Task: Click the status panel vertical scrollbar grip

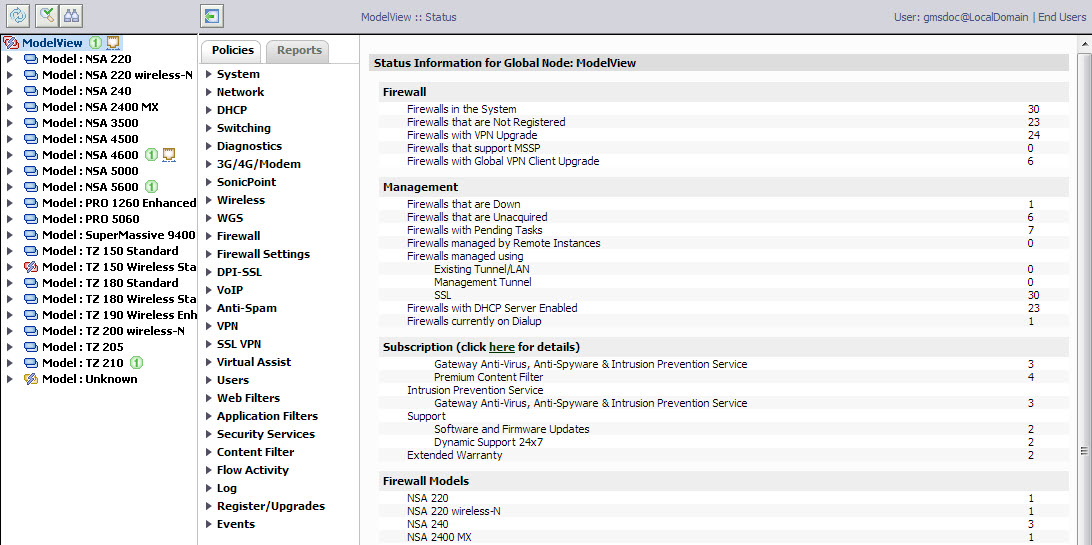Action: tap(1084, 451)
